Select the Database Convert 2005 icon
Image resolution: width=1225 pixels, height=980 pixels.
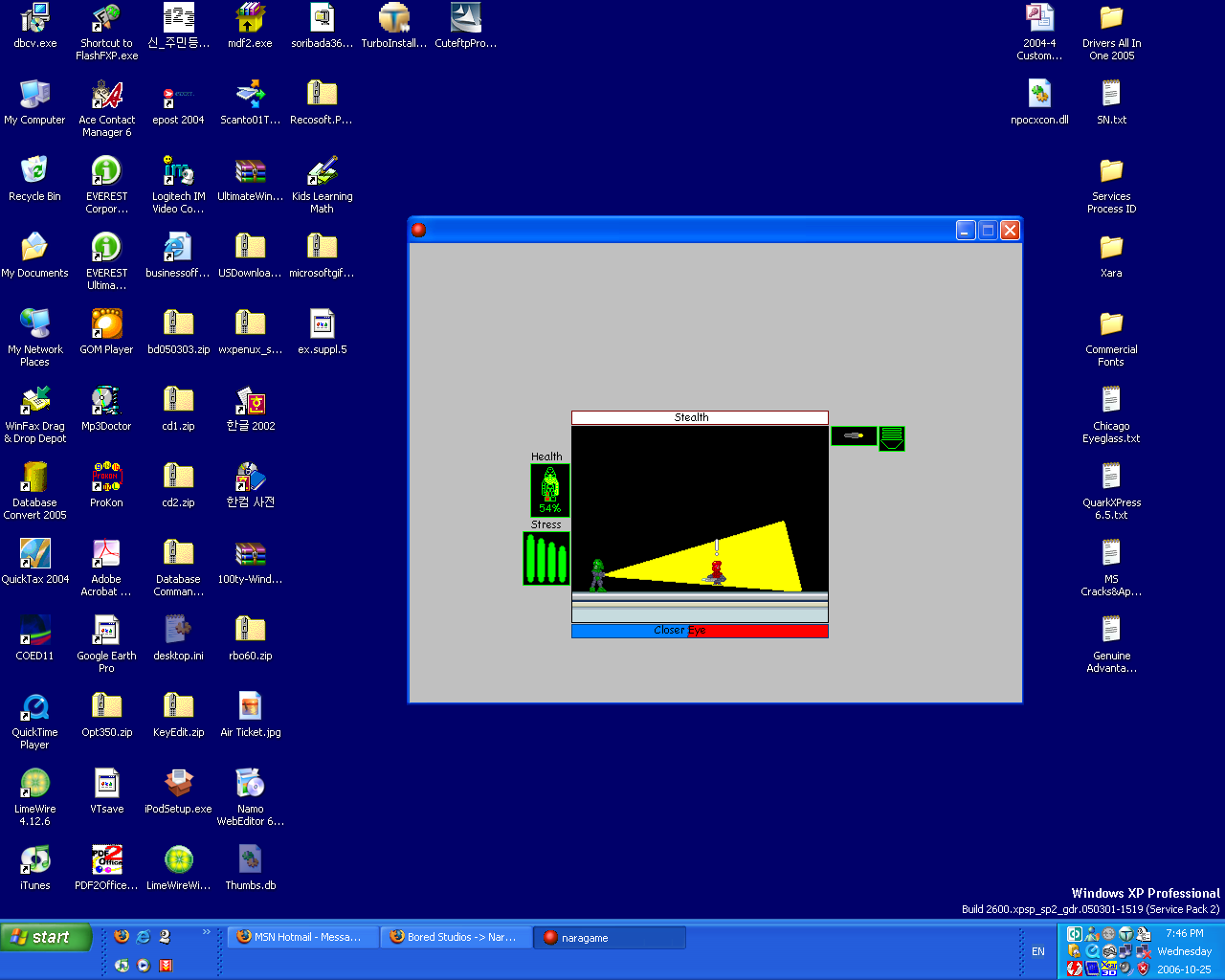(35, 490)
